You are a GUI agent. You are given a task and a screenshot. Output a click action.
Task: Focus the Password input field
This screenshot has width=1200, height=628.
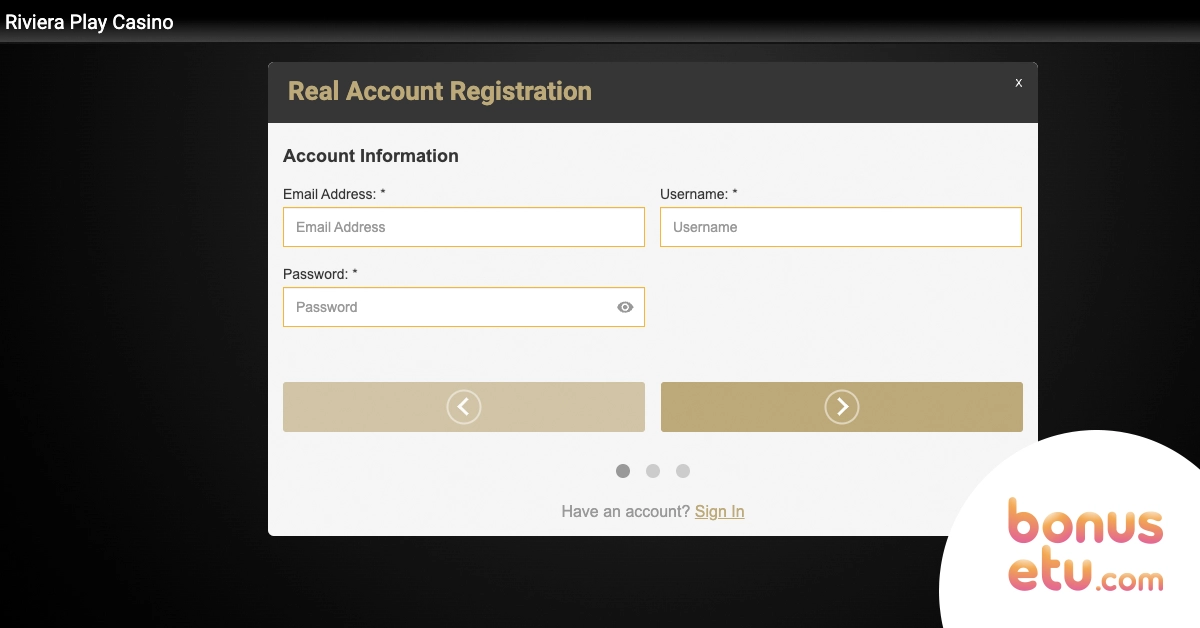point(464,307)
